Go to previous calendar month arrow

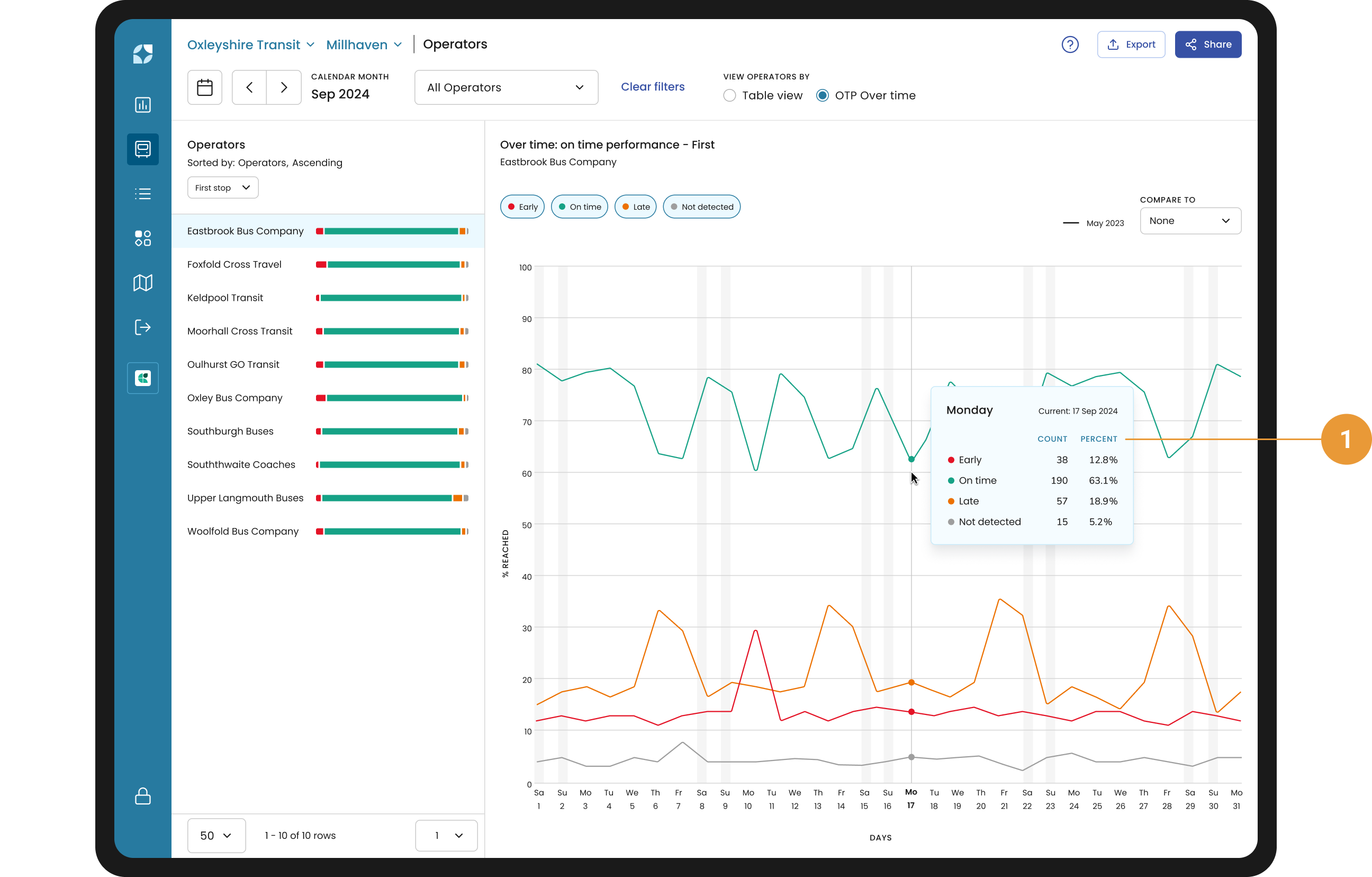[x=249, y=87]
